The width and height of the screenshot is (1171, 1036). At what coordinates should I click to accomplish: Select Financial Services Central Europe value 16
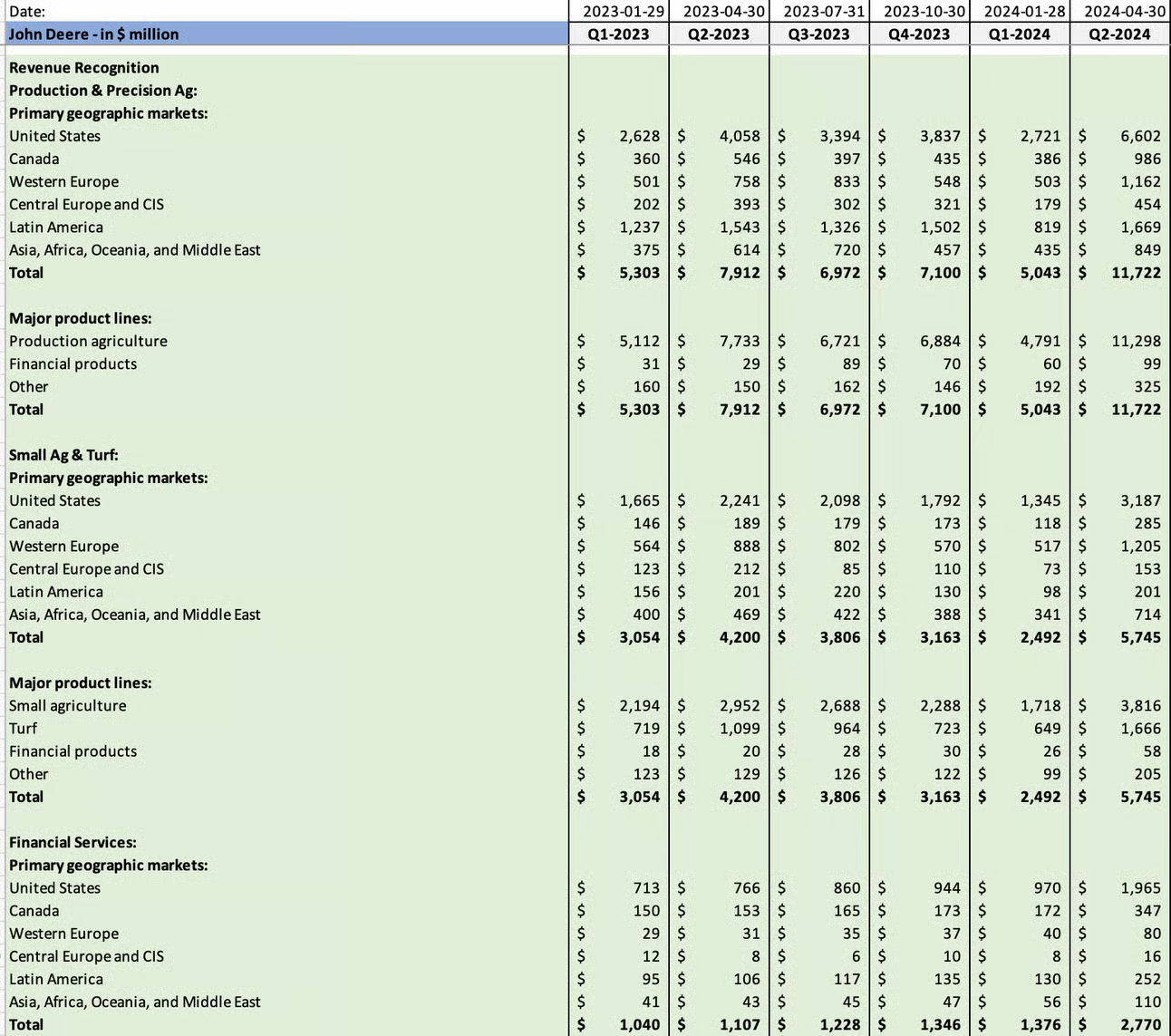pos(1152,956)
